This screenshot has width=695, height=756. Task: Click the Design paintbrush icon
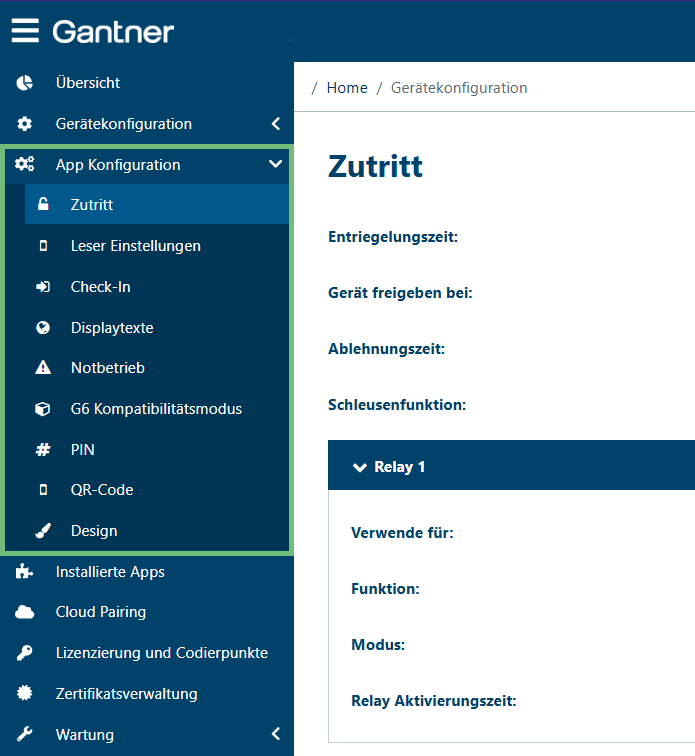coord(43,531)
